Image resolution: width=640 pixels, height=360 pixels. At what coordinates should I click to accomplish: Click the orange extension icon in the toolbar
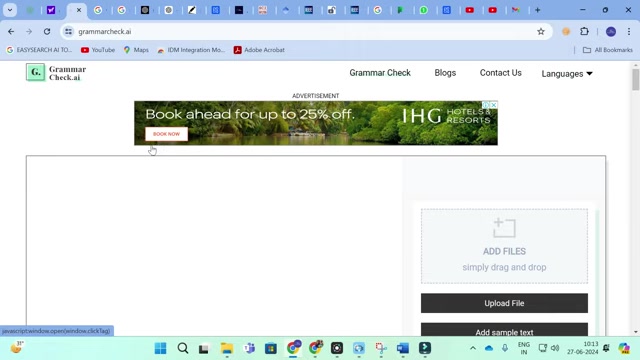tap(566, 31)
